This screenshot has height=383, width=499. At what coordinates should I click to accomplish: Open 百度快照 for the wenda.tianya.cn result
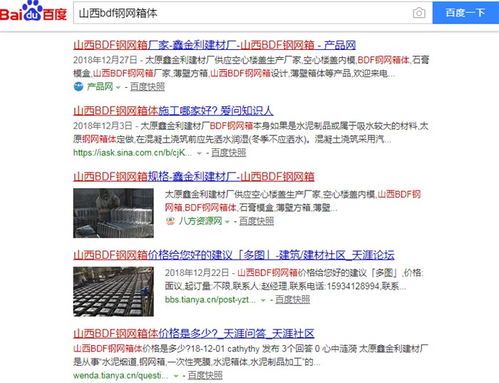205,375
